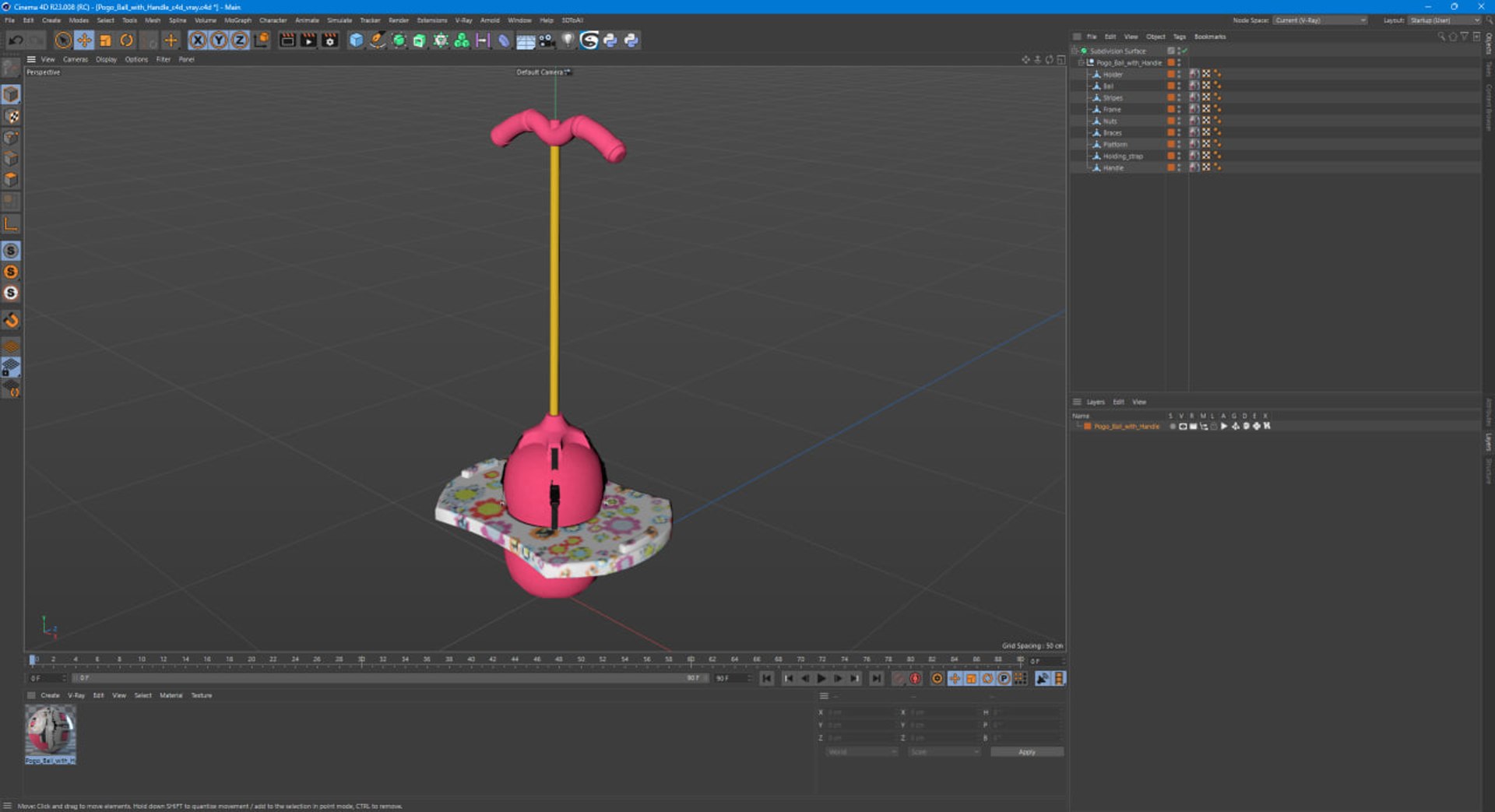Open Tags menu in Object Manager

(1179, 37)
